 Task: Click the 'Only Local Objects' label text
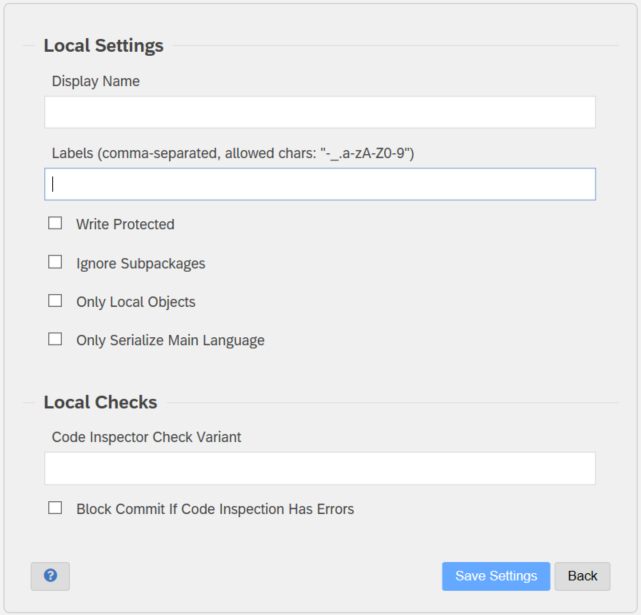tap(136, 302)
